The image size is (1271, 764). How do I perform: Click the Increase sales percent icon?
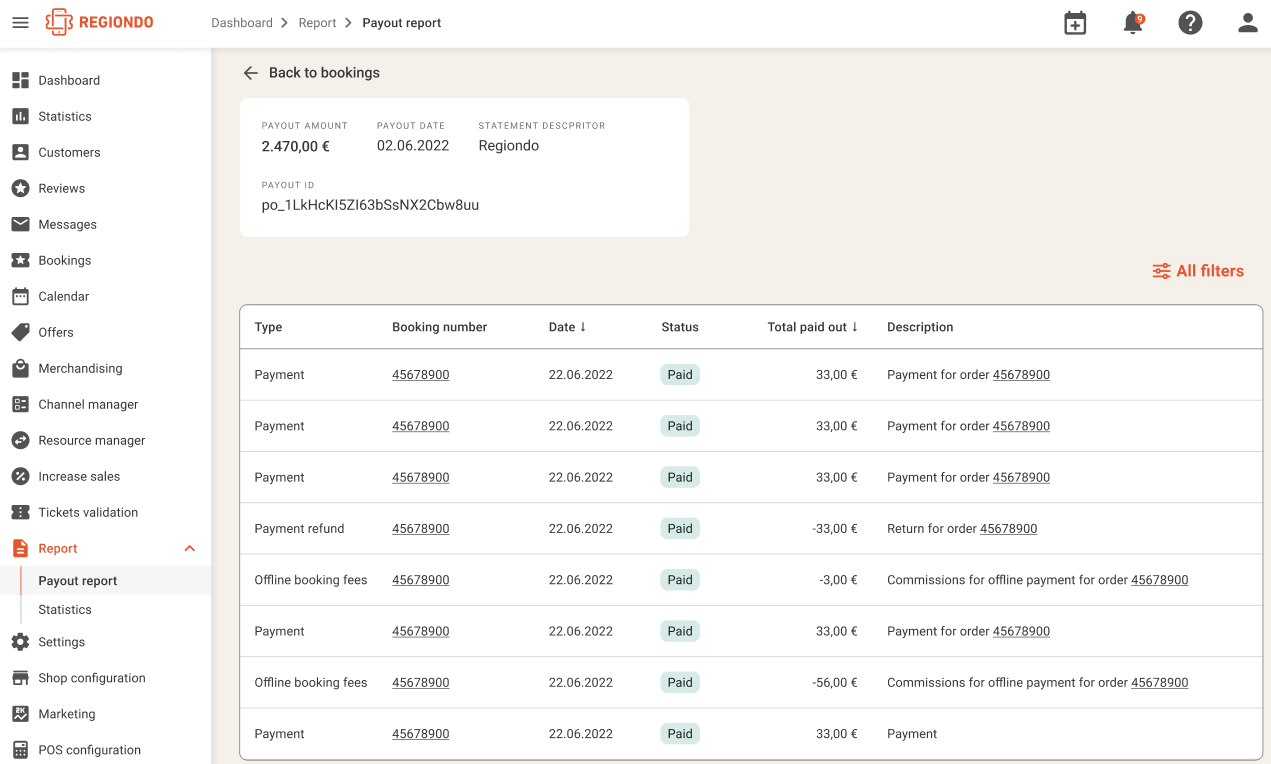point(20,476)
